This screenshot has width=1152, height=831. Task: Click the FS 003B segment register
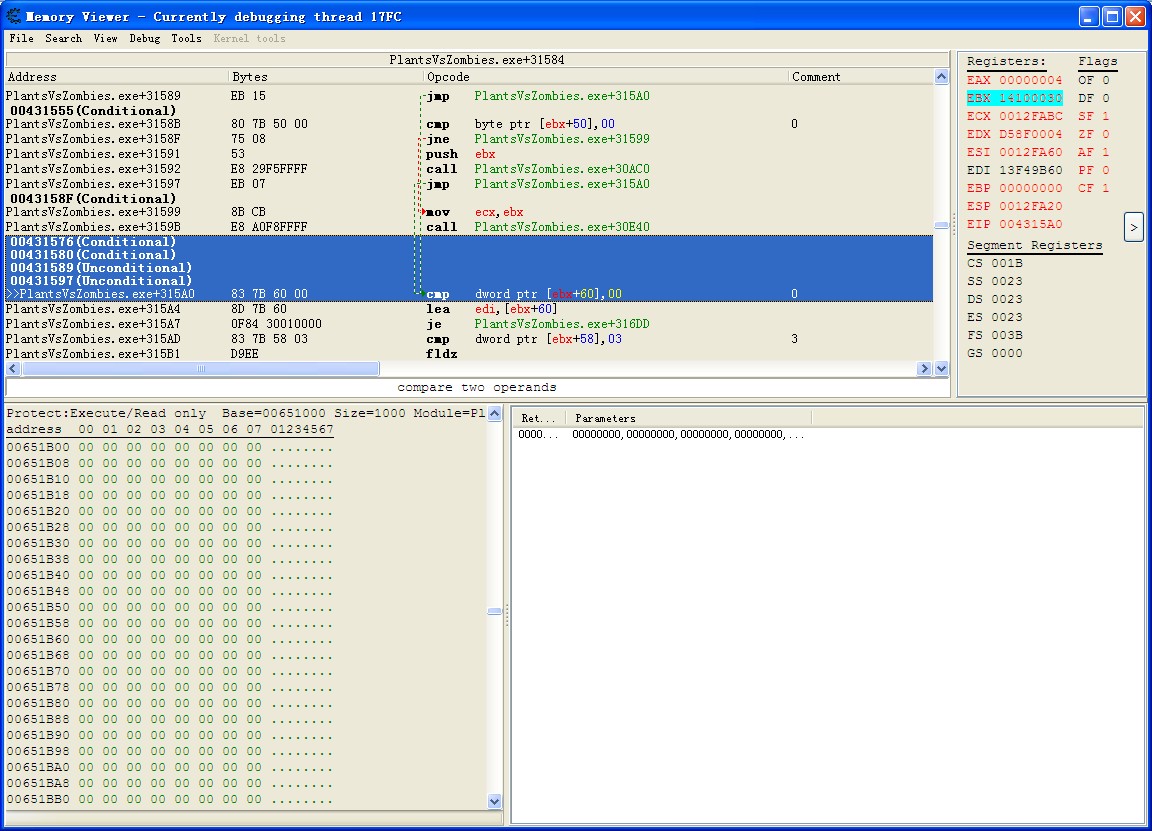(x=994, y=335)
